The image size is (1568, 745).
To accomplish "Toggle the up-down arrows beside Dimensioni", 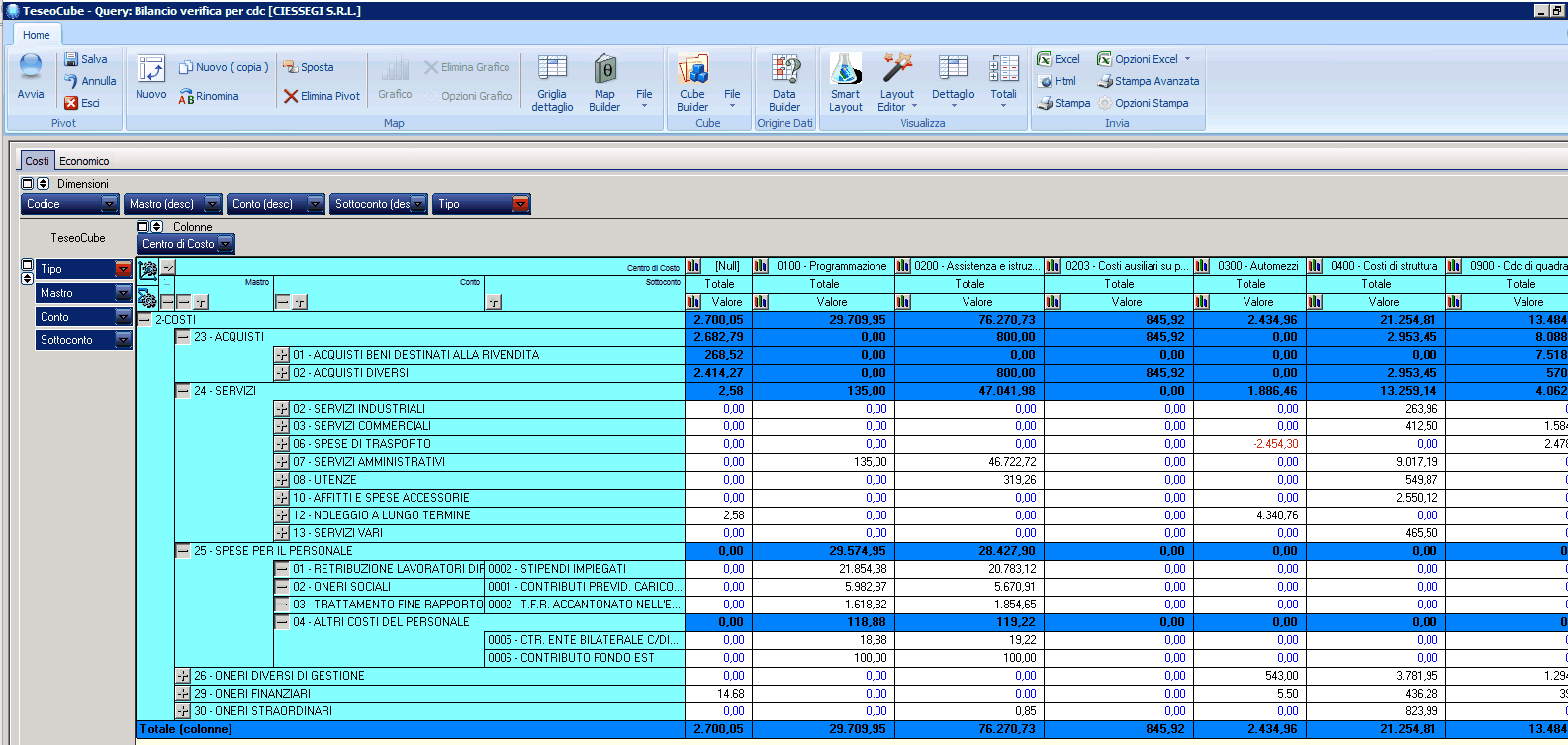I will pos(43,184).
